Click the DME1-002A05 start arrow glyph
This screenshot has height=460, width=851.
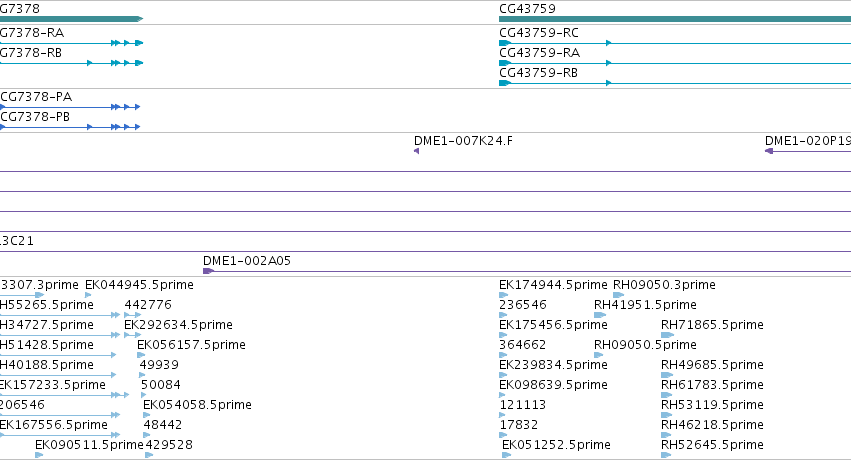[208, 271]
